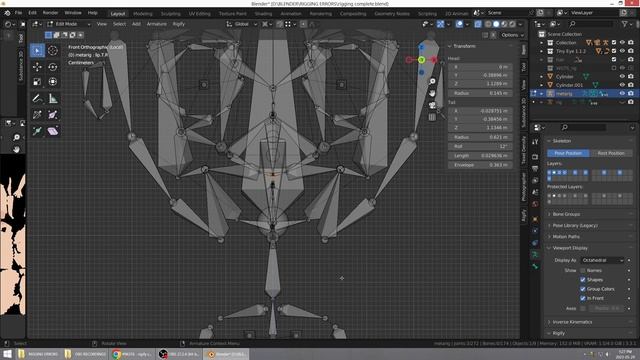Select the Measure tool
The width and height of the screenshot is (640, 360).
pos(53,98)
